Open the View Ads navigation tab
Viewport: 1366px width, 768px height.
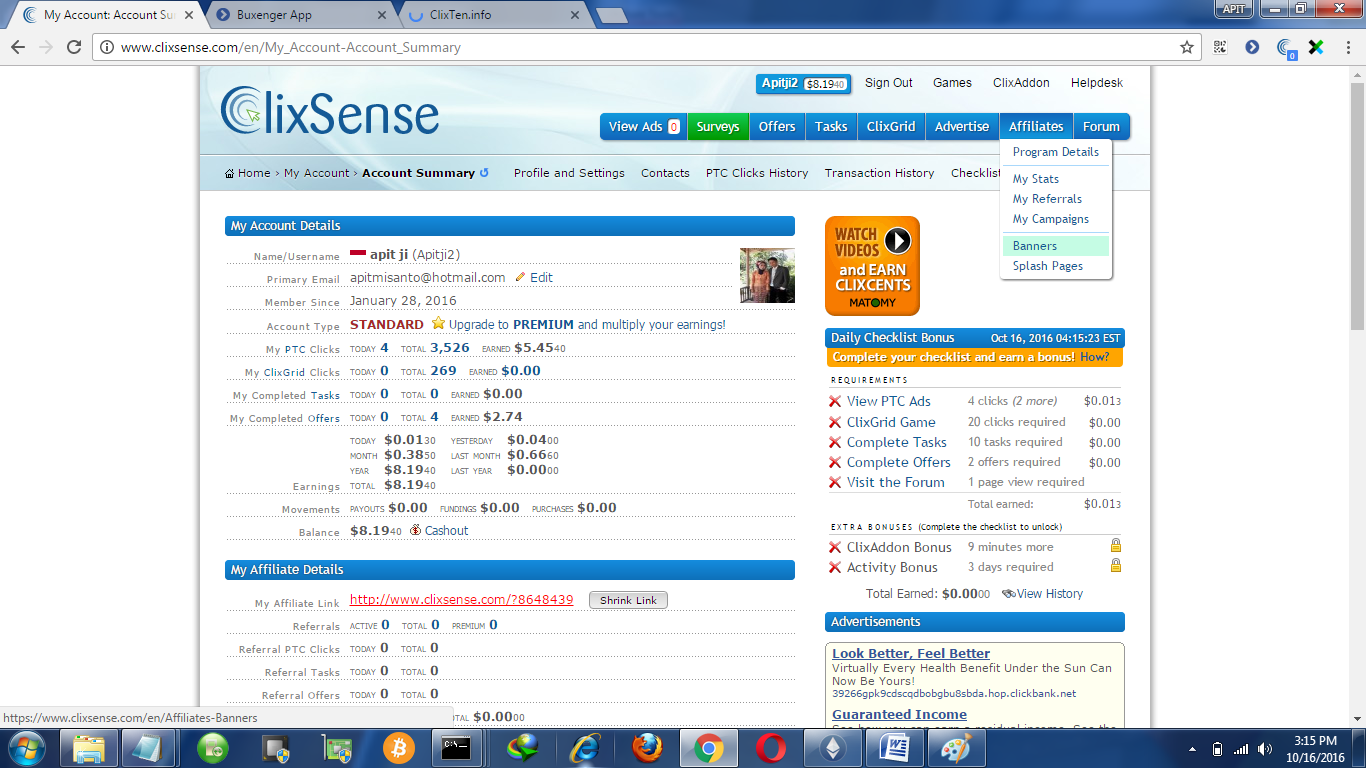644,127
